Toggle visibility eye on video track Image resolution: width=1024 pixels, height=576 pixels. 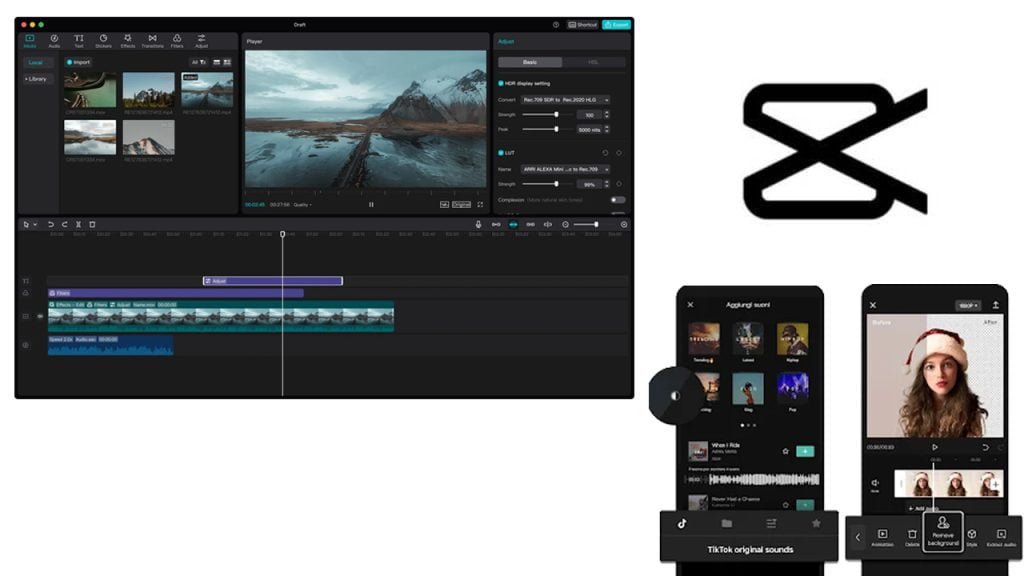pos(40,317)
